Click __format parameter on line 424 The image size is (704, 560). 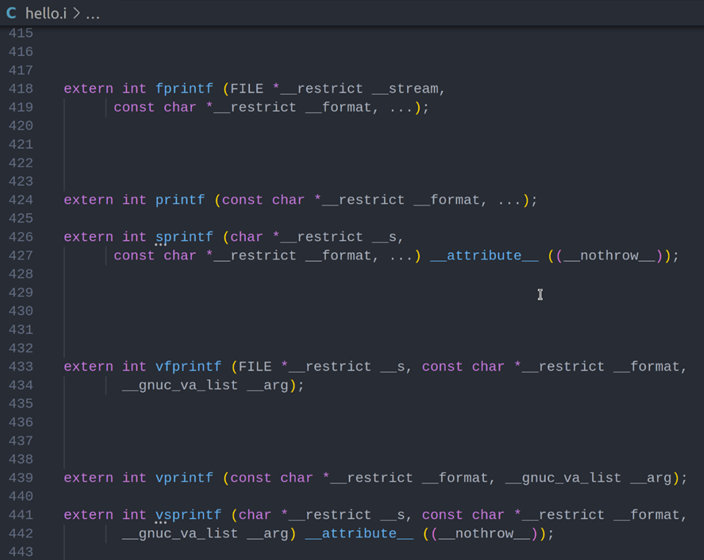pos(447,200)
